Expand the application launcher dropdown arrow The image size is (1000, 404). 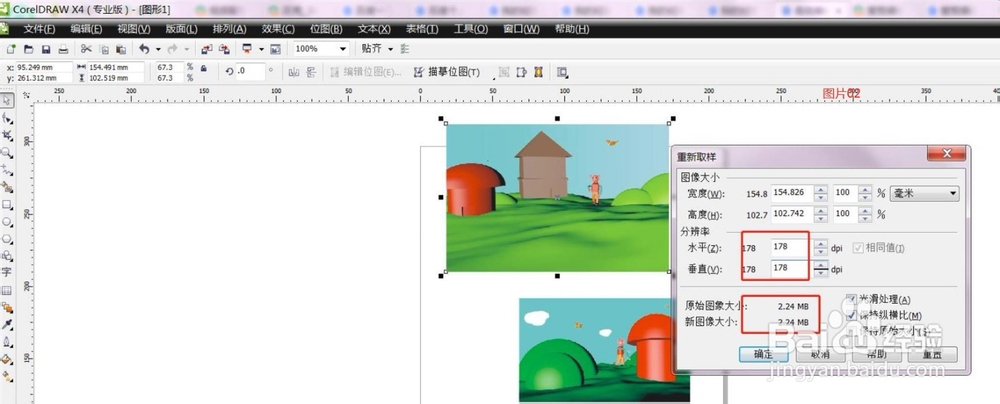(261, 49)
